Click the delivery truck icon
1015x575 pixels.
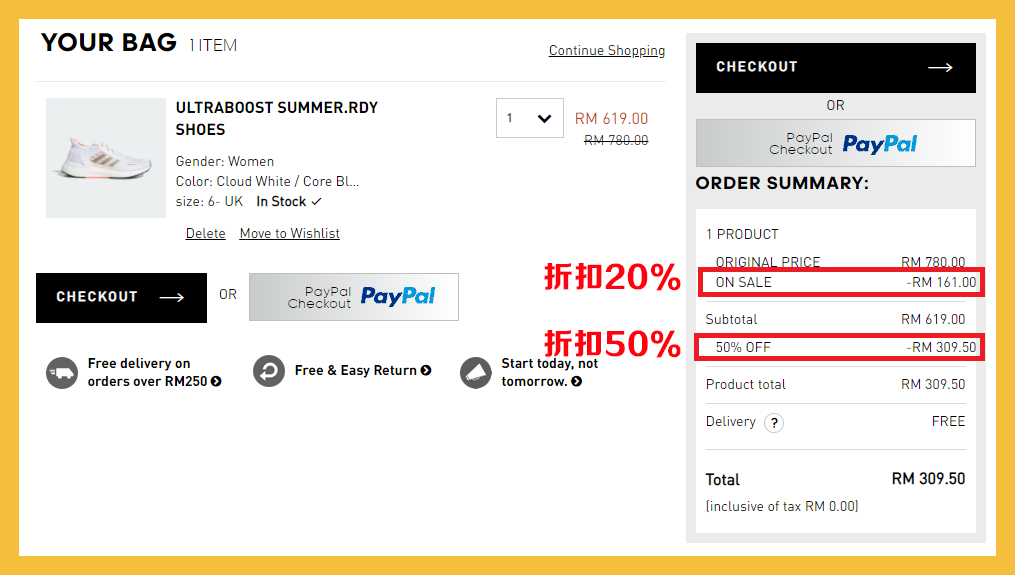click(62, 373)
